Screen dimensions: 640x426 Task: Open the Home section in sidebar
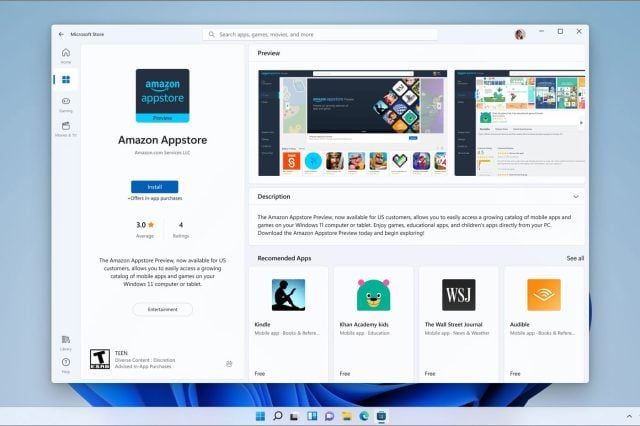(x=66, y=55)
